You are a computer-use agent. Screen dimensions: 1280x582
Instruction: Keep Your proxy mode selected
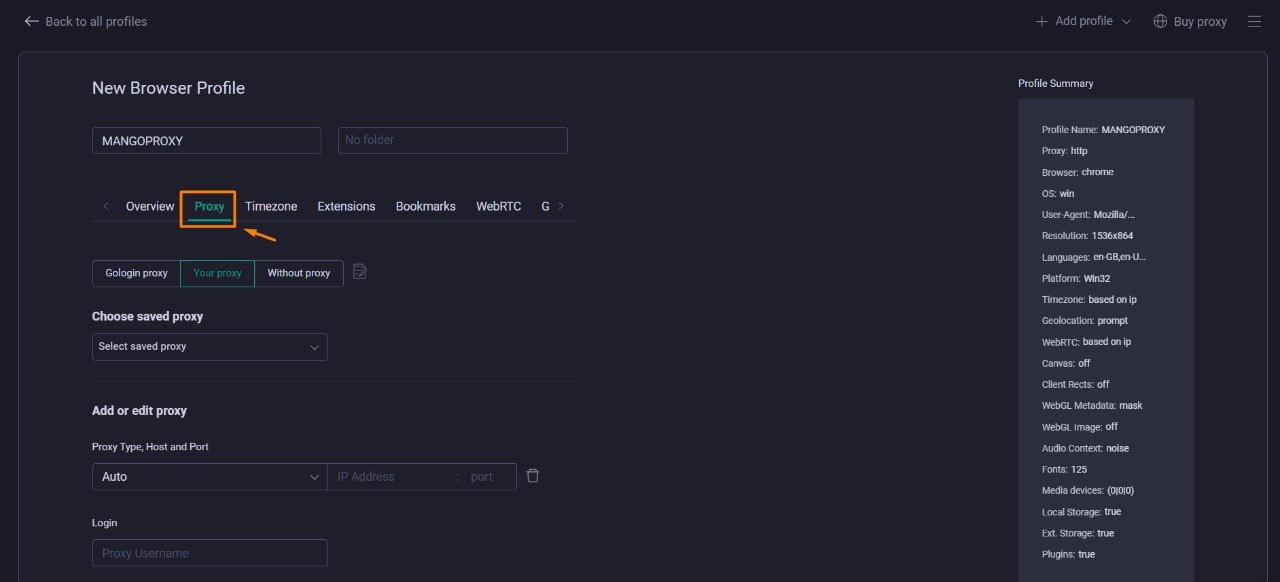pos(217,272)
